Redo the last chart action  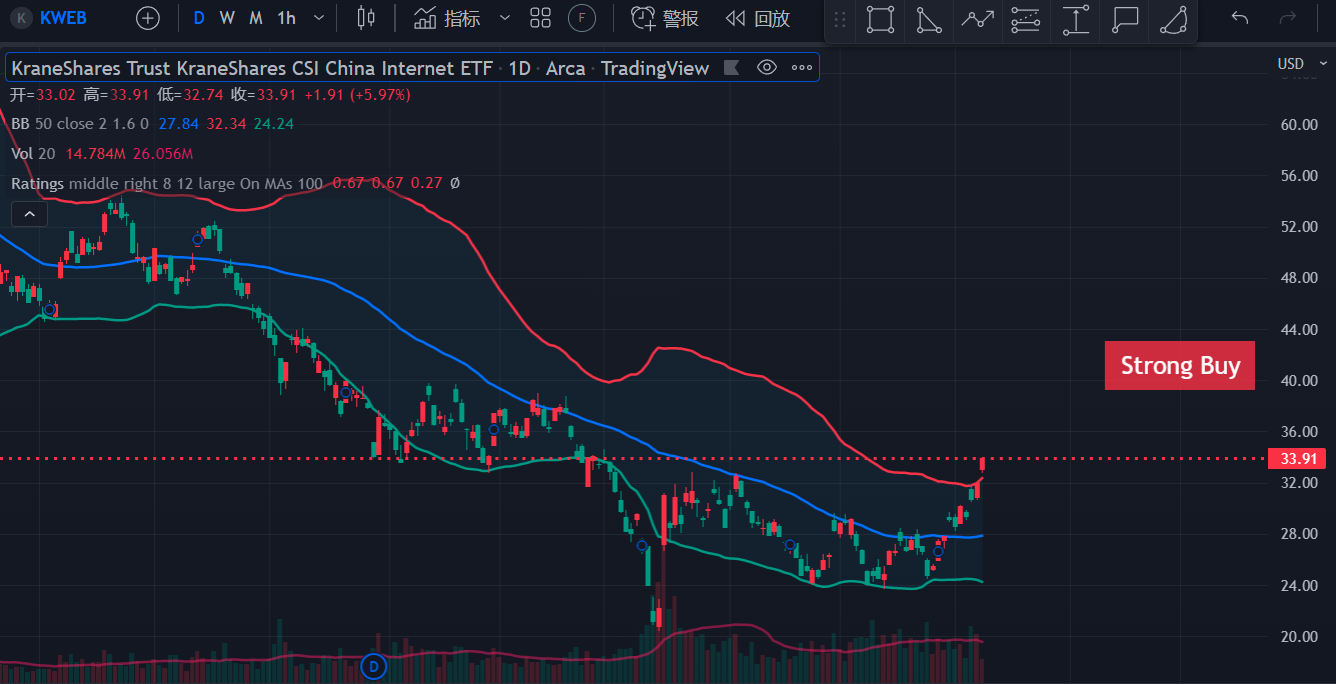pos(1288,18)
